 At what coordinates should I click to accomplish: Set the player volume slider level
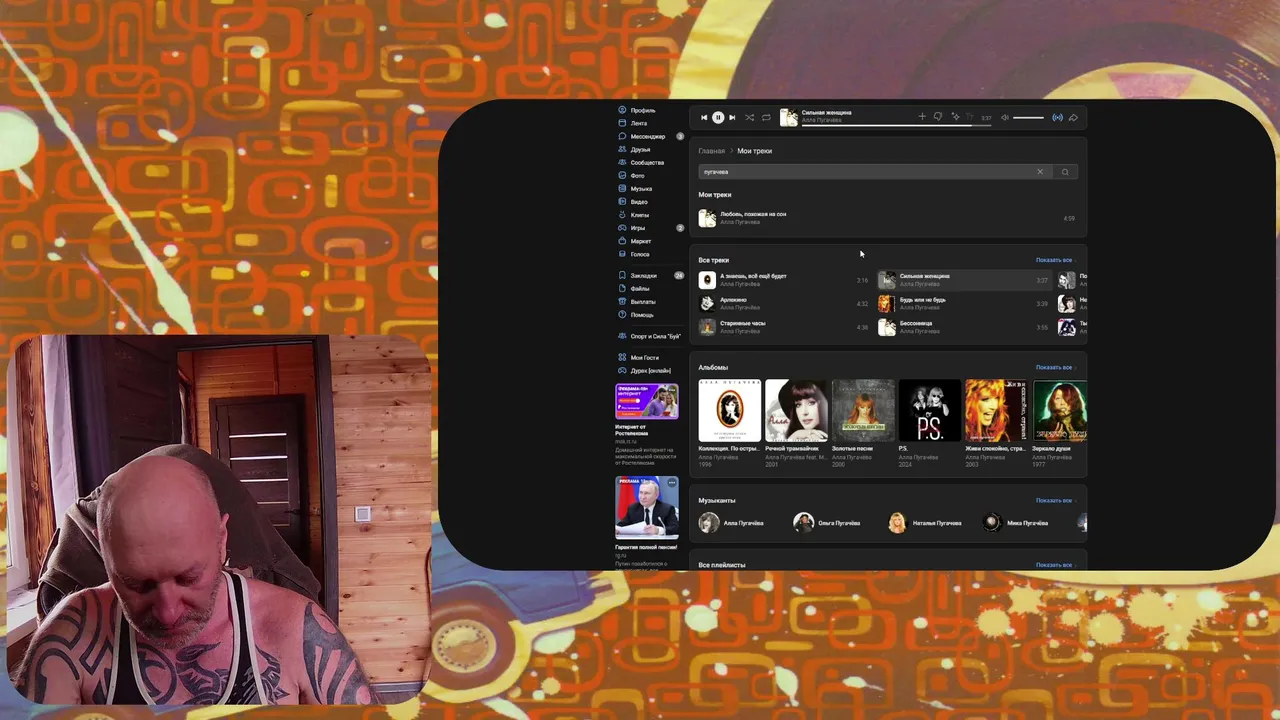click(1028, 118)
